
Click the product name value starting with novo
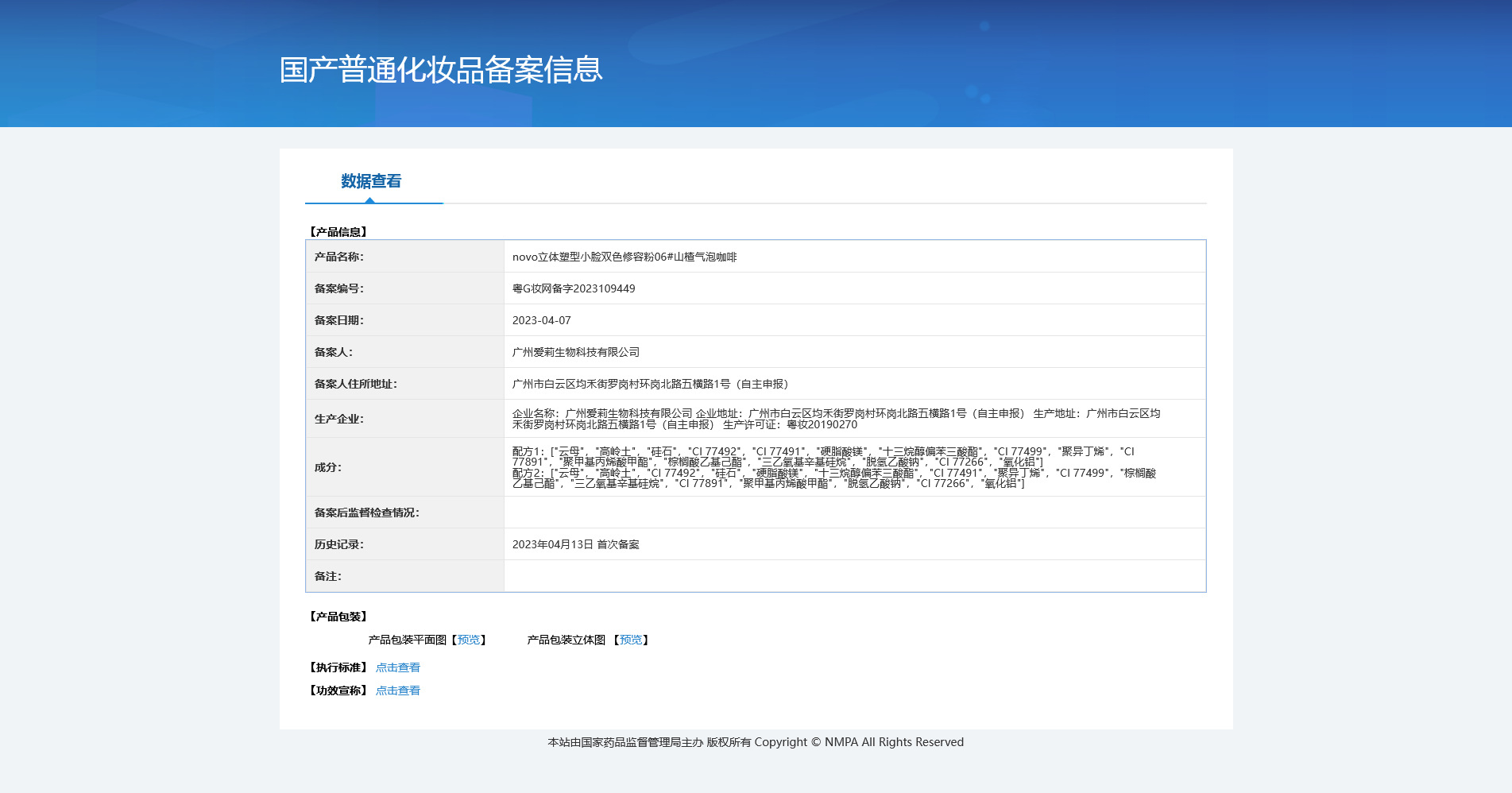pos(625,257)
